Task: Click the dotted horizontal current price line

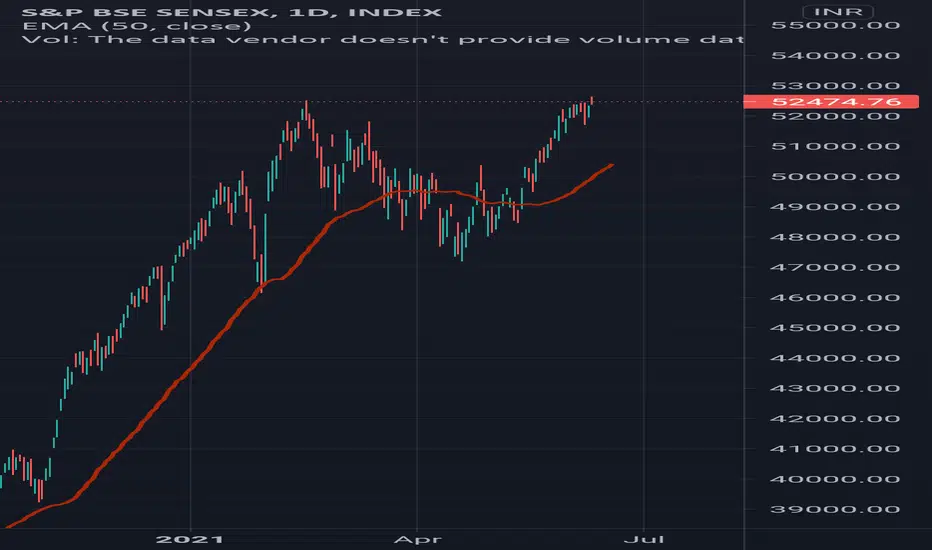Action: coord(371,102)
